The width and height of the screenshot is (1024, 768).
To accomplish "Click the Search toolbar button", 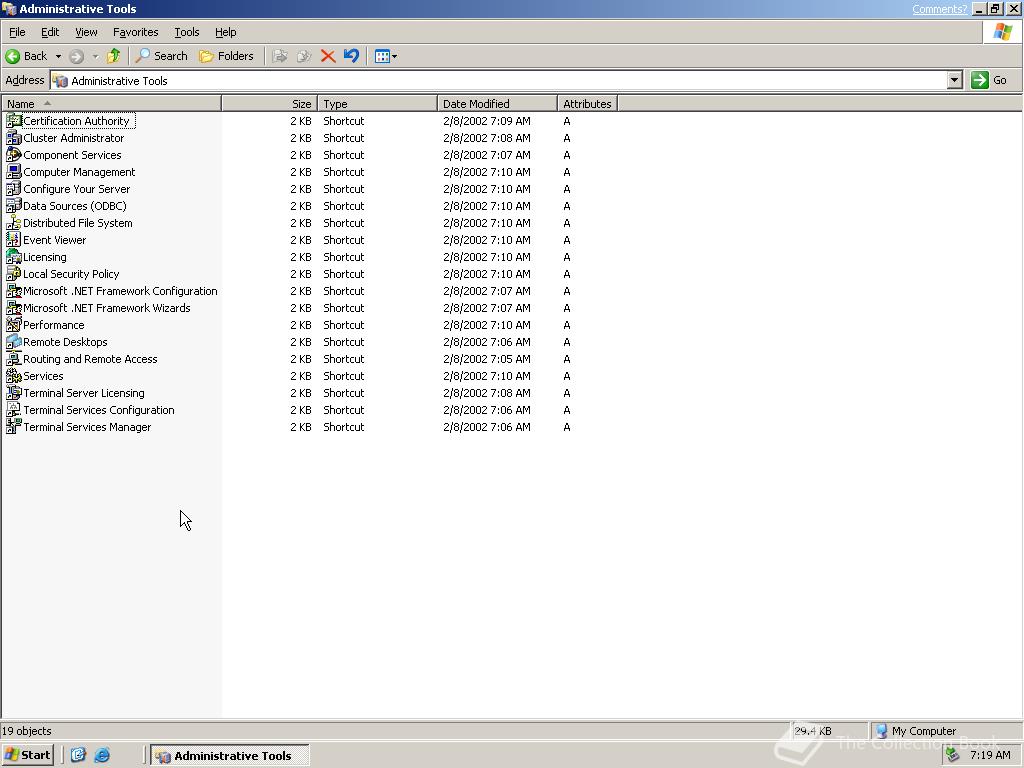I will 161,56.
